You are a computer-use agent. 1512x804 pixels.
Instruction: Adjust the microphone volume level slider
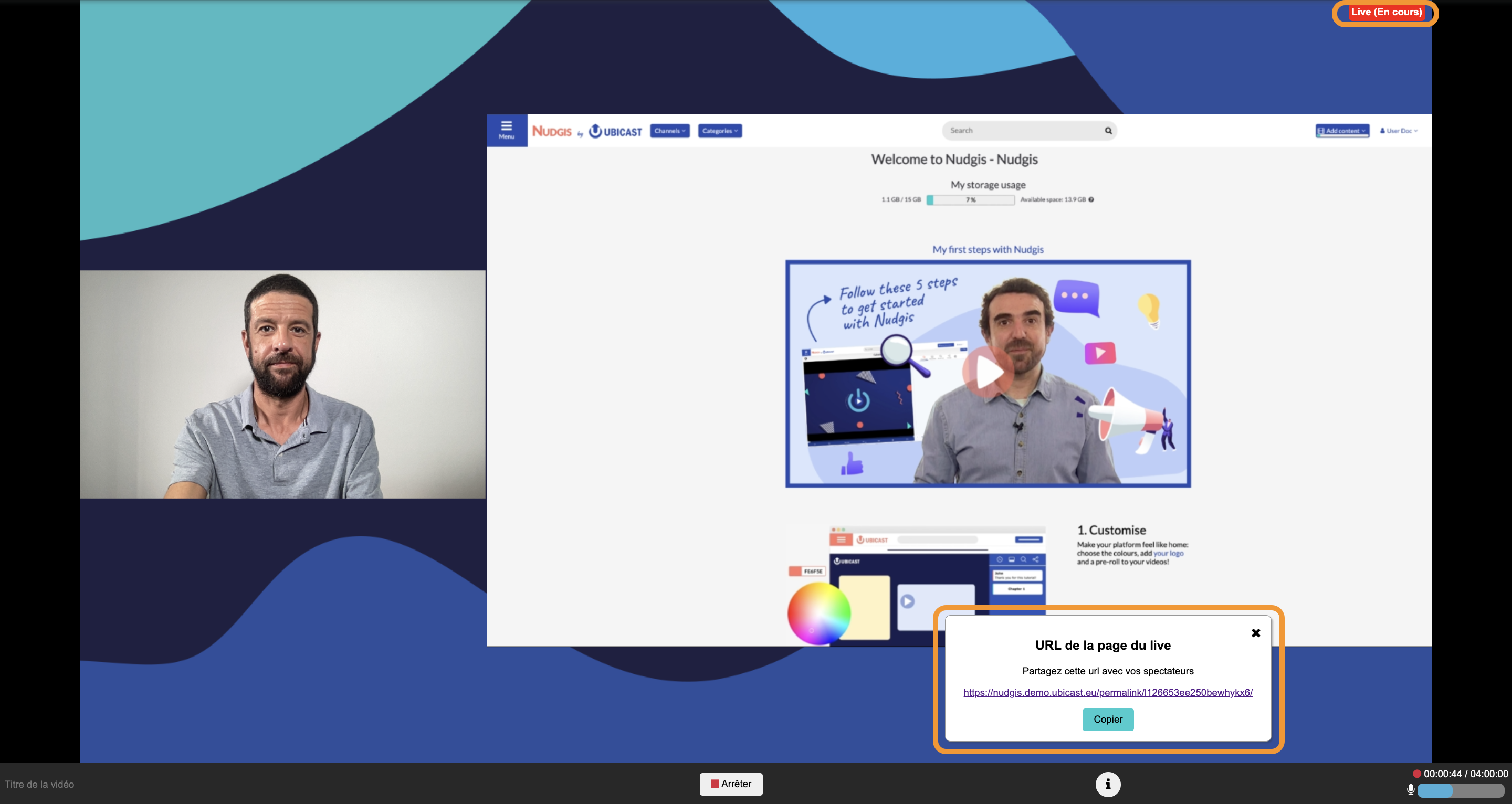click(x=1461, y=790)
